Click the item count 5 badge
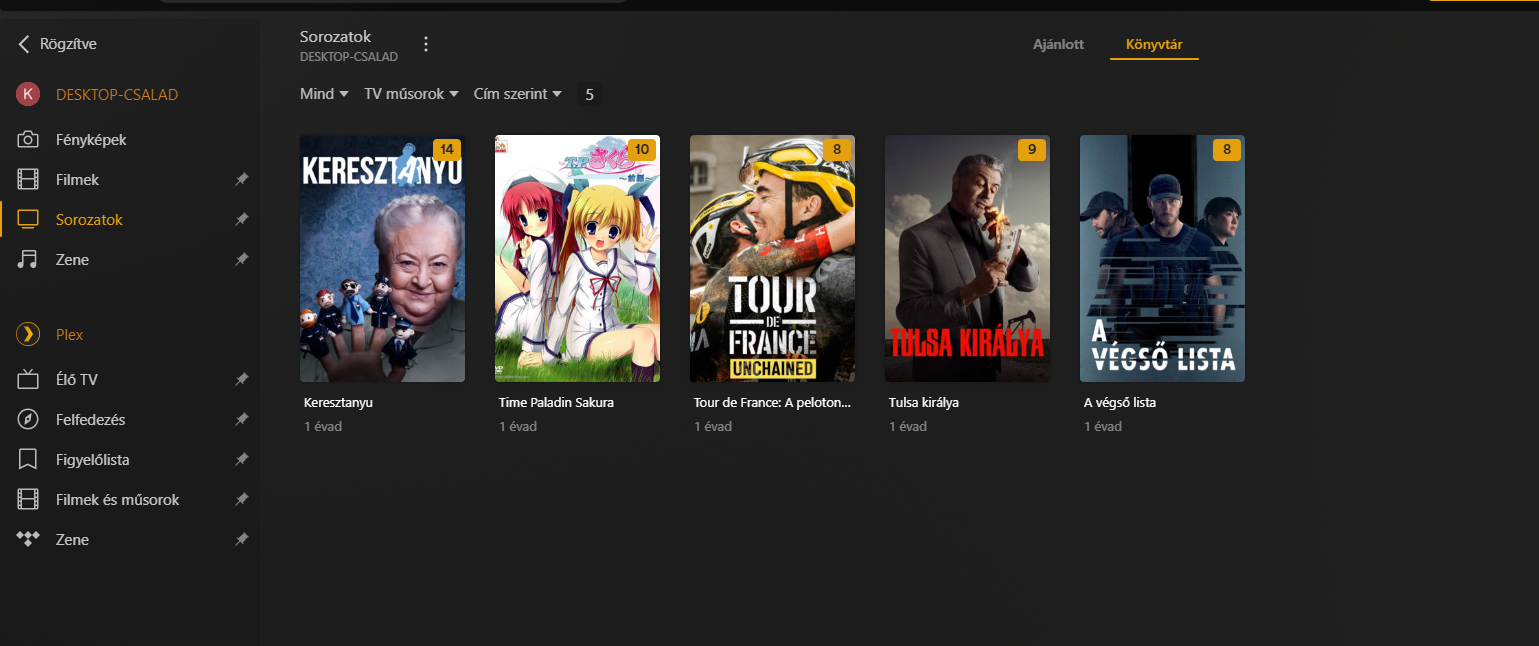This screenshot has height=646, width=1539. click(589, 94)
